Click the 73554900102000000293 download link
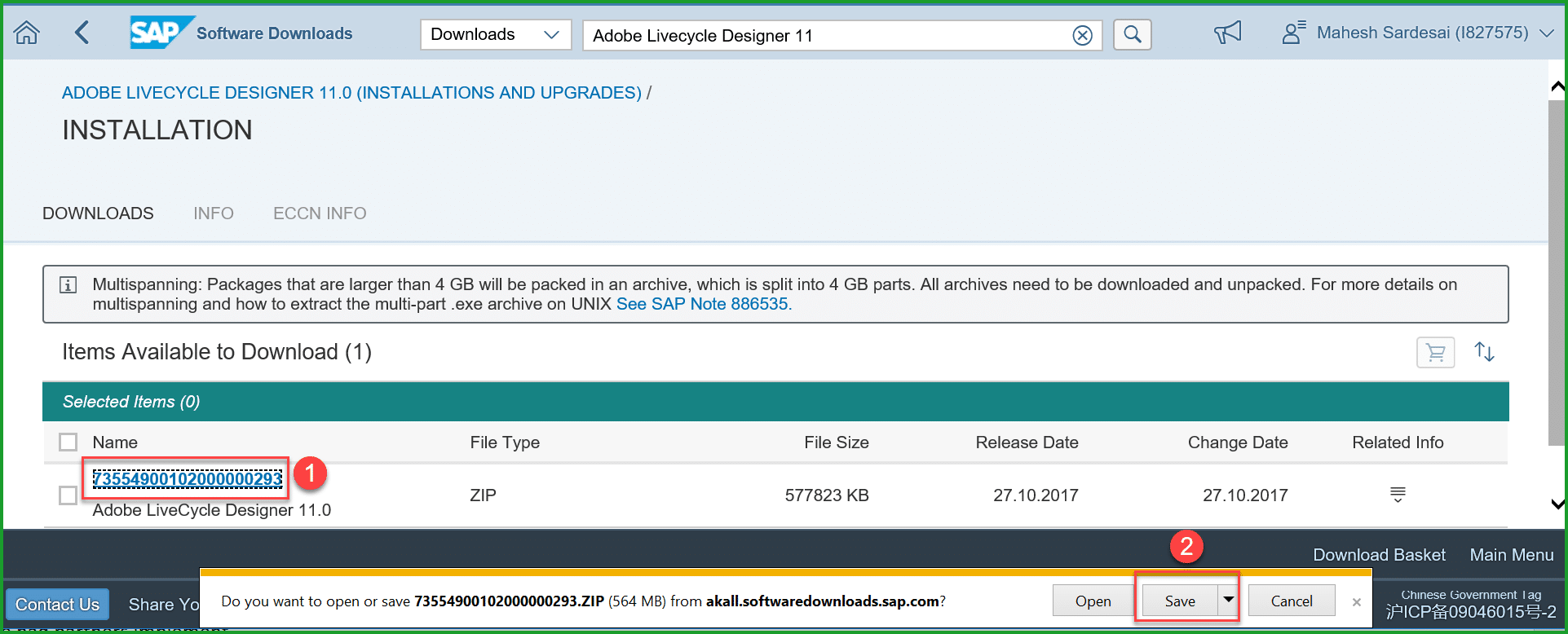1568x634 pixels. (x=188, y=479)
